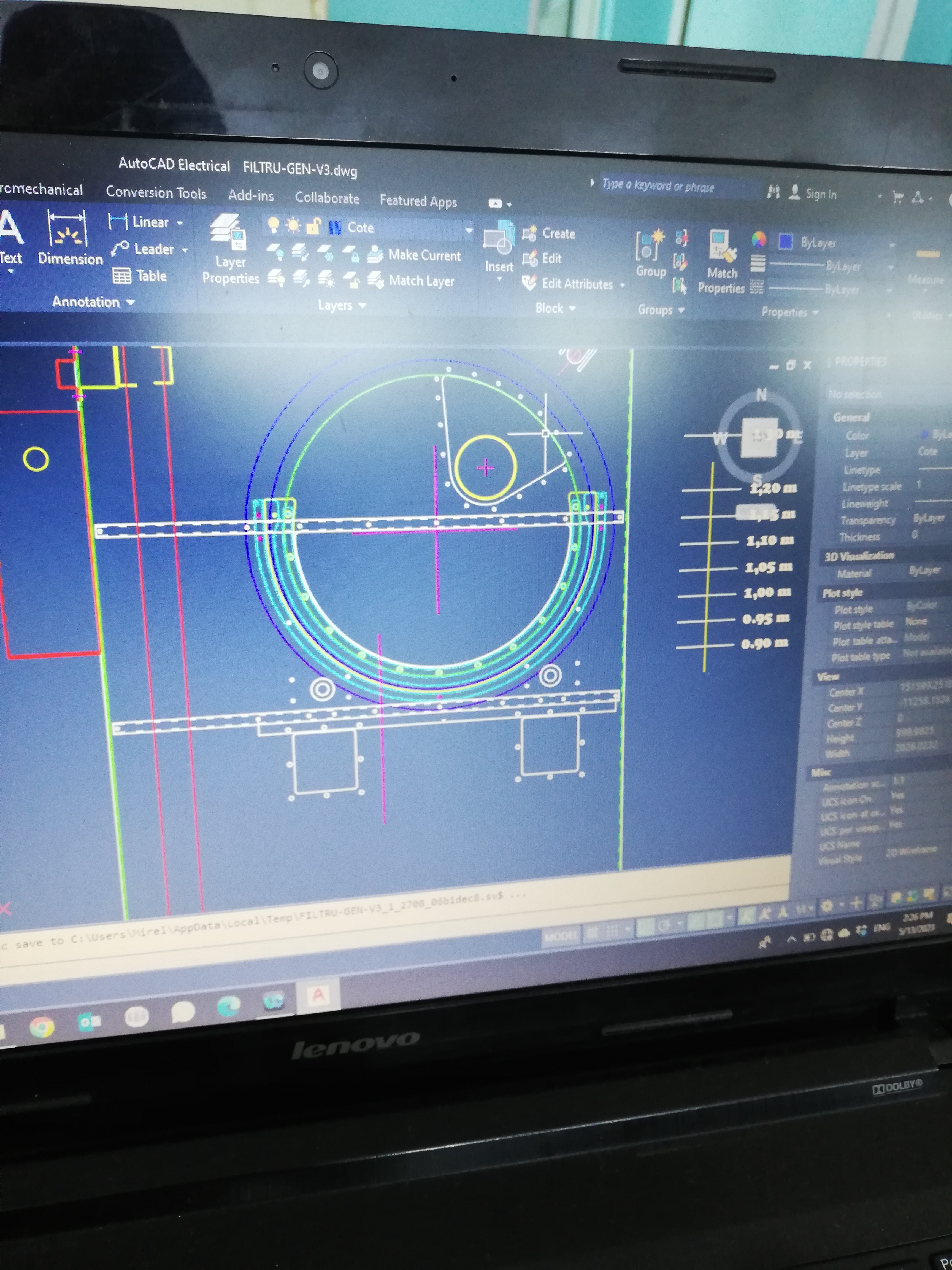Screen dimensions: 952x1270
Task: Open the Linear dimension dropdown arrow
Action: (180, 223)
